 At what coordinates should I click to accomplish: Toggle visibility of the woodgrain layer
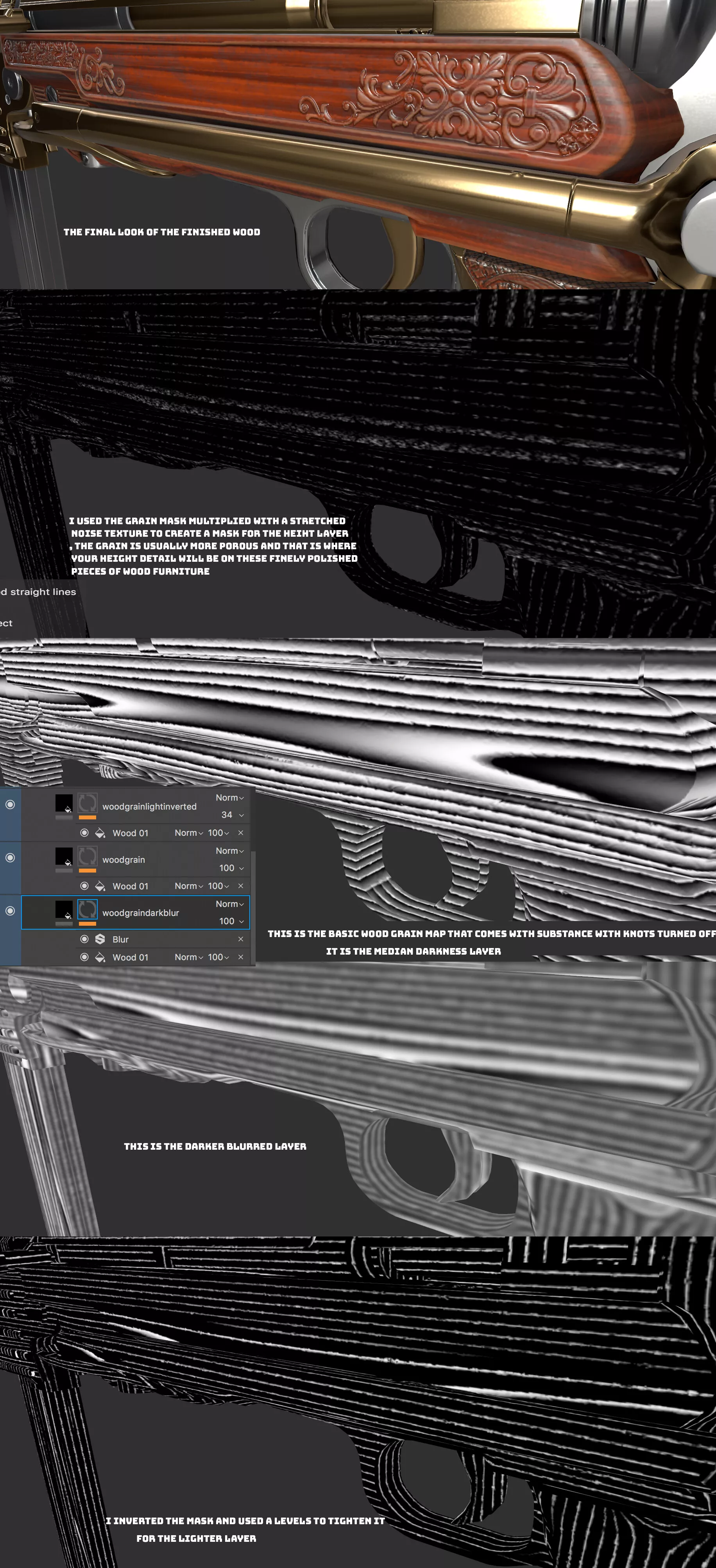click(x=10, y=858)
